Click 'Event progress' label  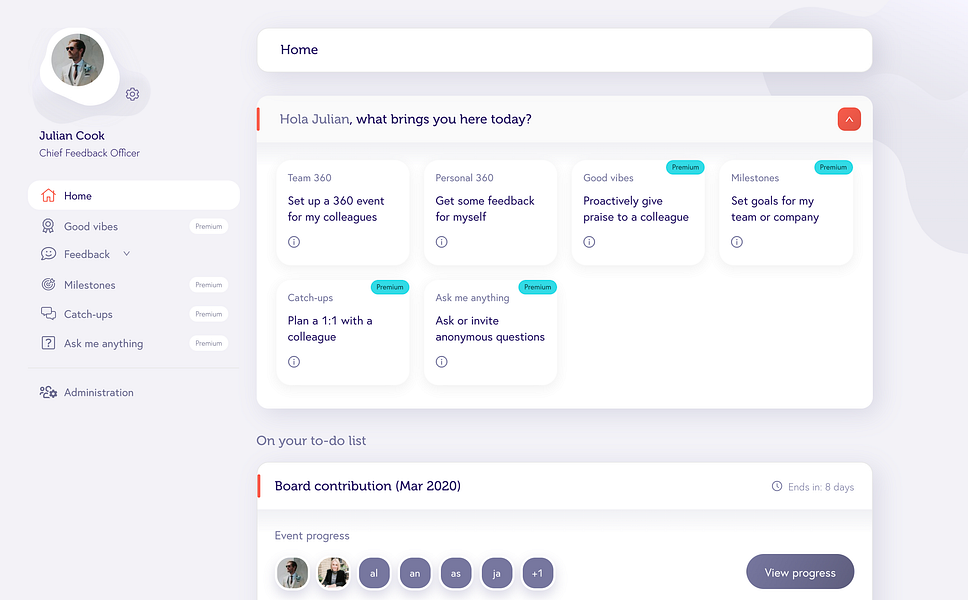pyautogui.click(x=312, y=536)
